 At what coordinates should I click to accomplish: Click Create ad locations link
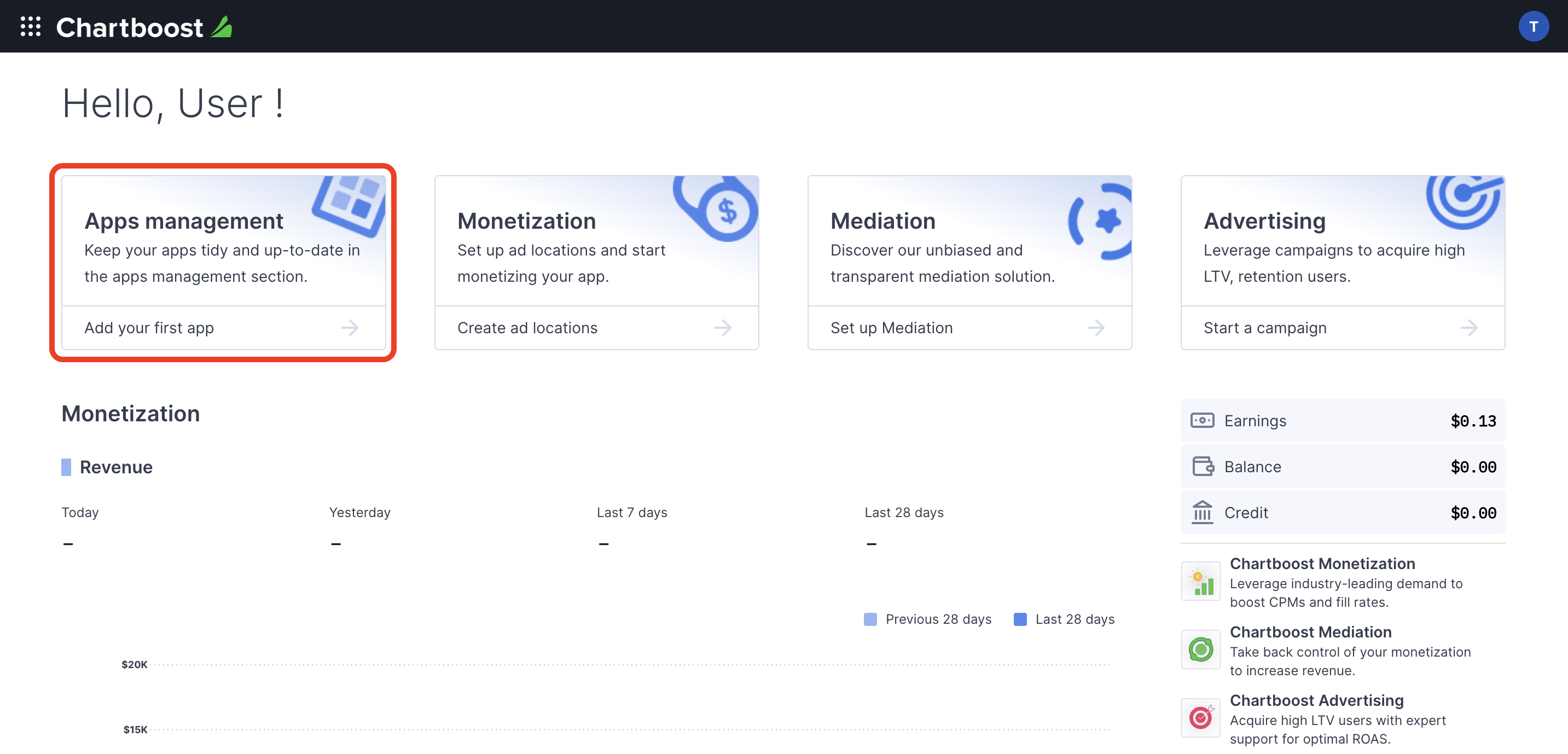point(527,327)
